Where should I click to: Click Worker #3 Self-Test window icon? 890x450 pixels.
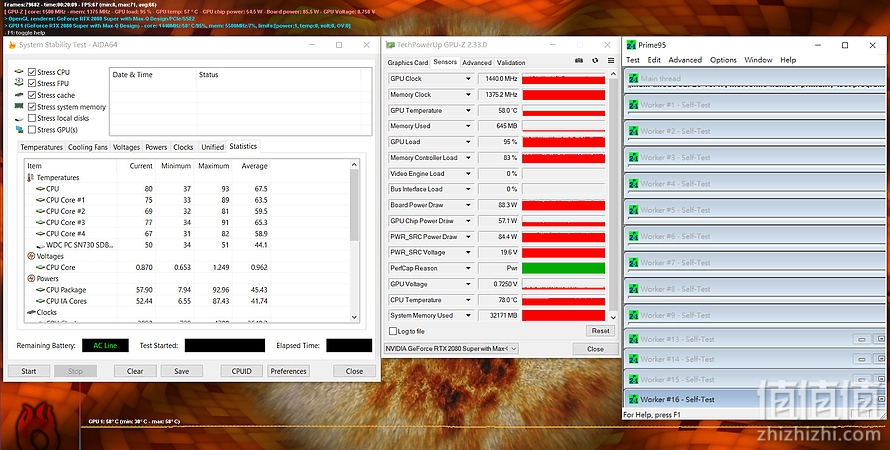633,157
